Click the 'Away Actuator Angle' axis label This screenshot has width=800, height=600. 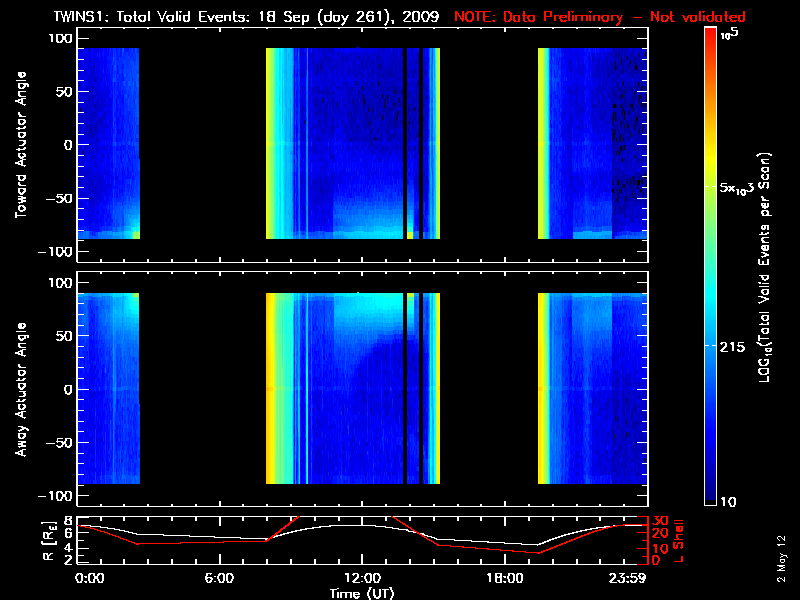click(21, 389)
